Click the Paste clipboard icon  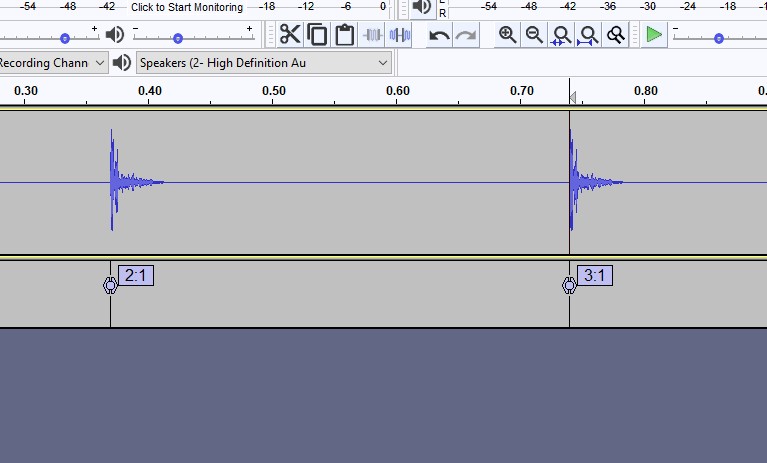point(345,36)
